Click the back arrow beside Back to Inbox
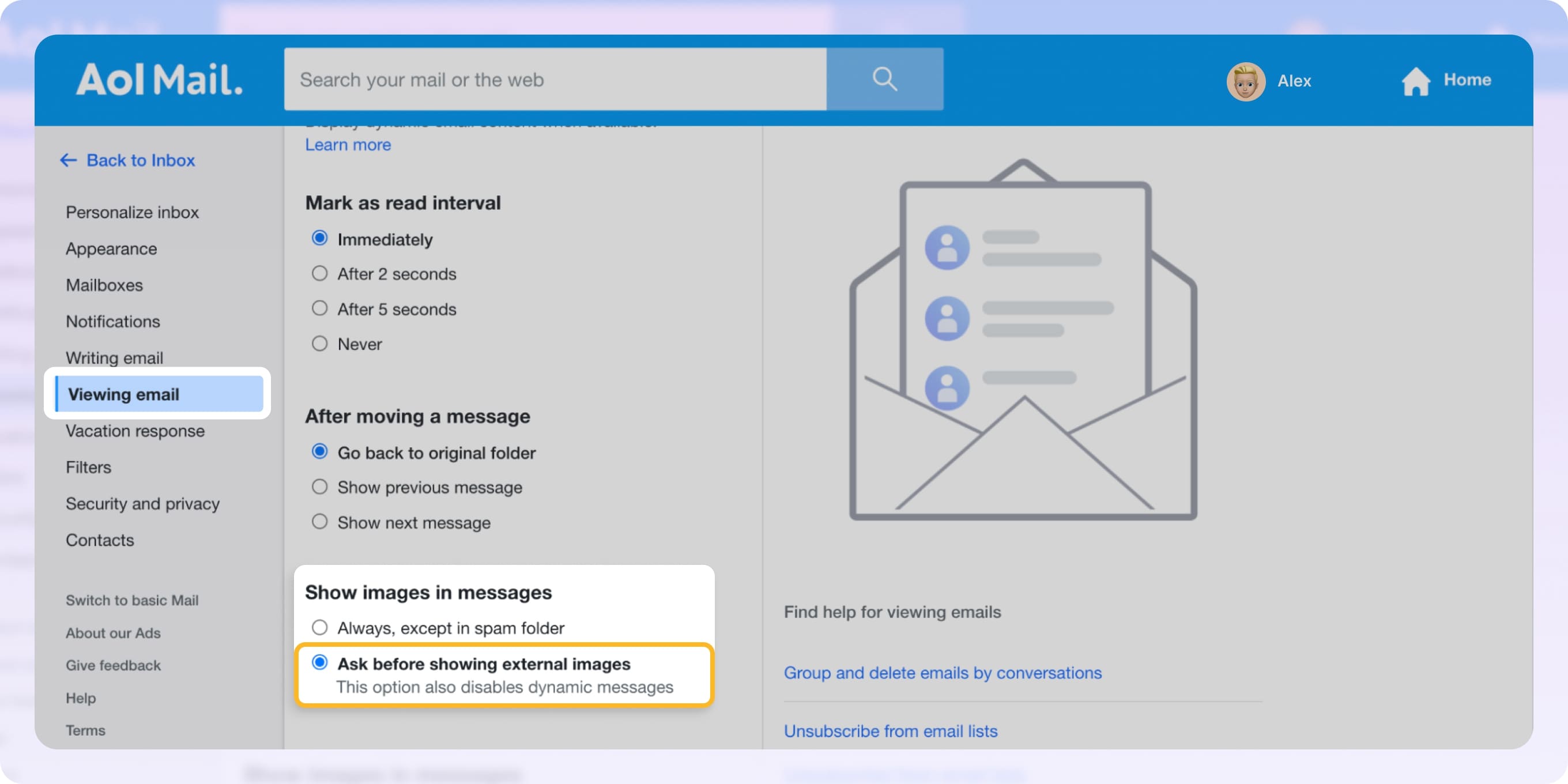 click(x=67, y=160)
